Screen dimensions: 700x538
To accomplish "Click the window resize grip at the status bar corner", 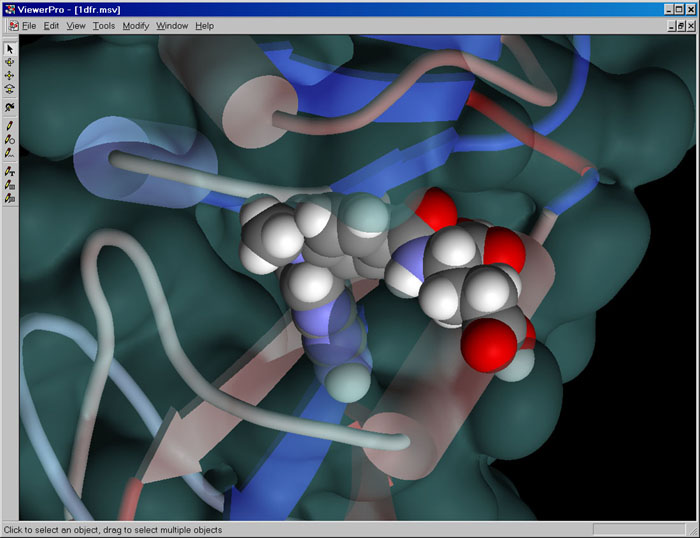I will 693,530.
